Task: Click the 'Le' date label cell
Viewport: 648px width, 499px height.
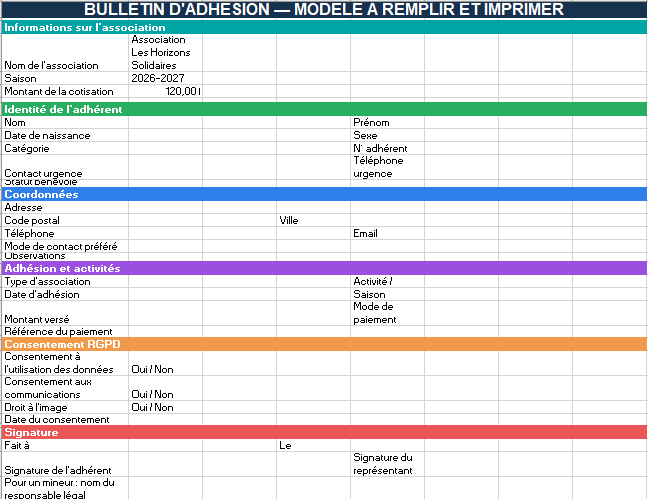Action: (x=313, y=445)
